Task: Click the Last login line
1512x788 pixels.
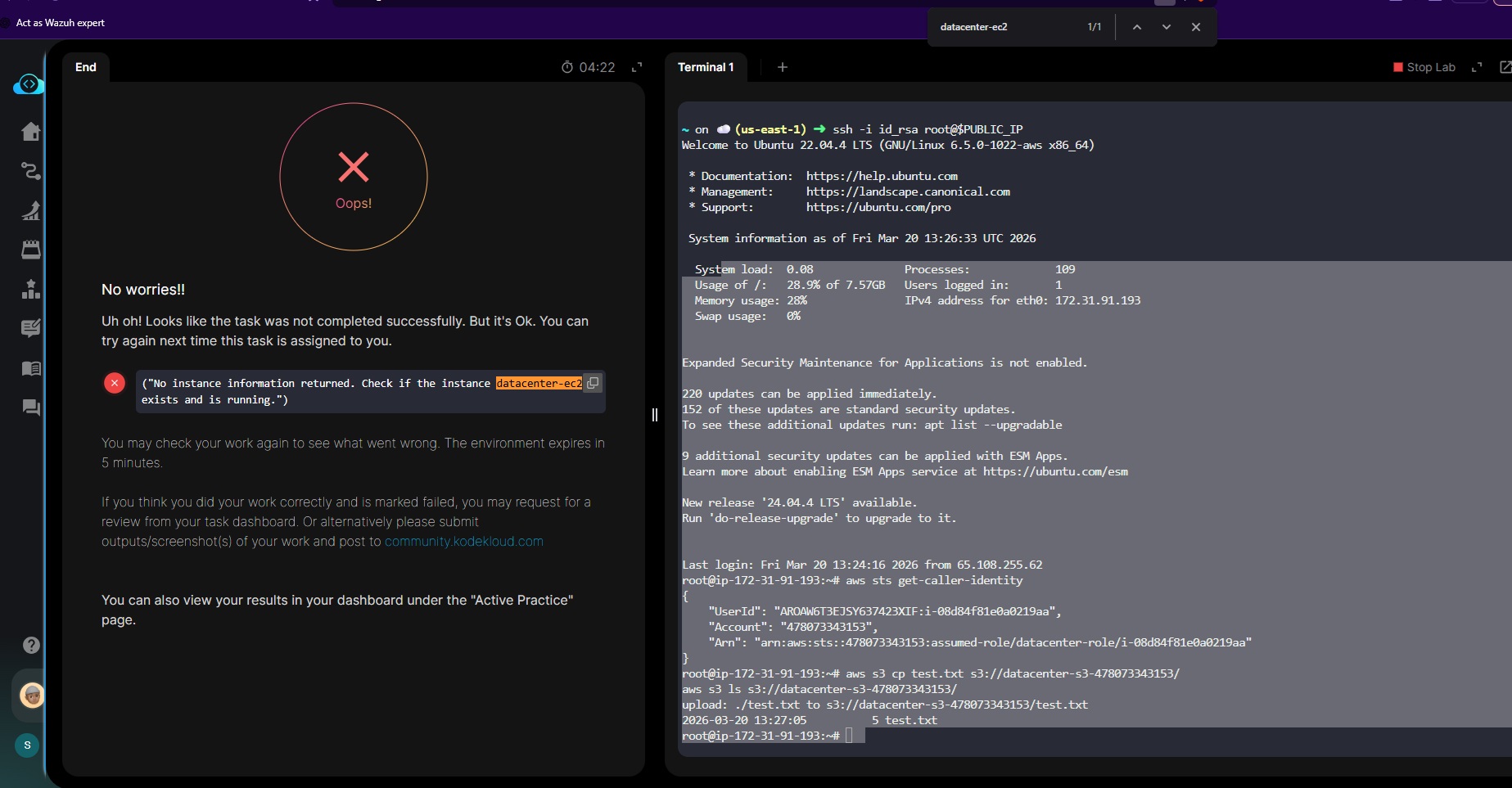Action: tap(862, 565)
